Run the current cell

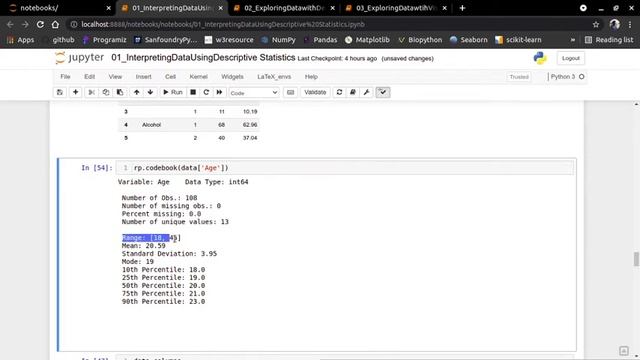pos(173,92)
